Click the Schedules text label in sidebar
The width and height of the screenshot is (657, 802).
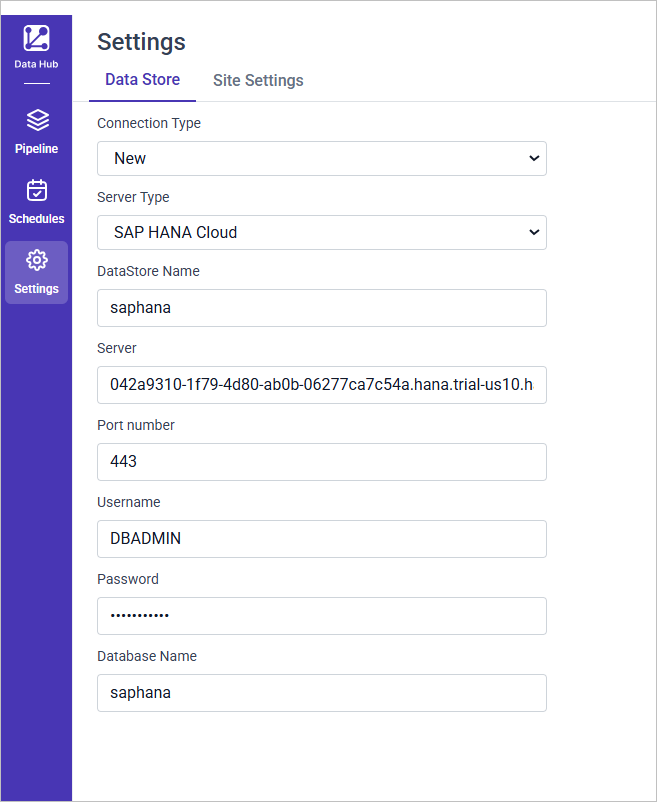[x=36, y=219]
